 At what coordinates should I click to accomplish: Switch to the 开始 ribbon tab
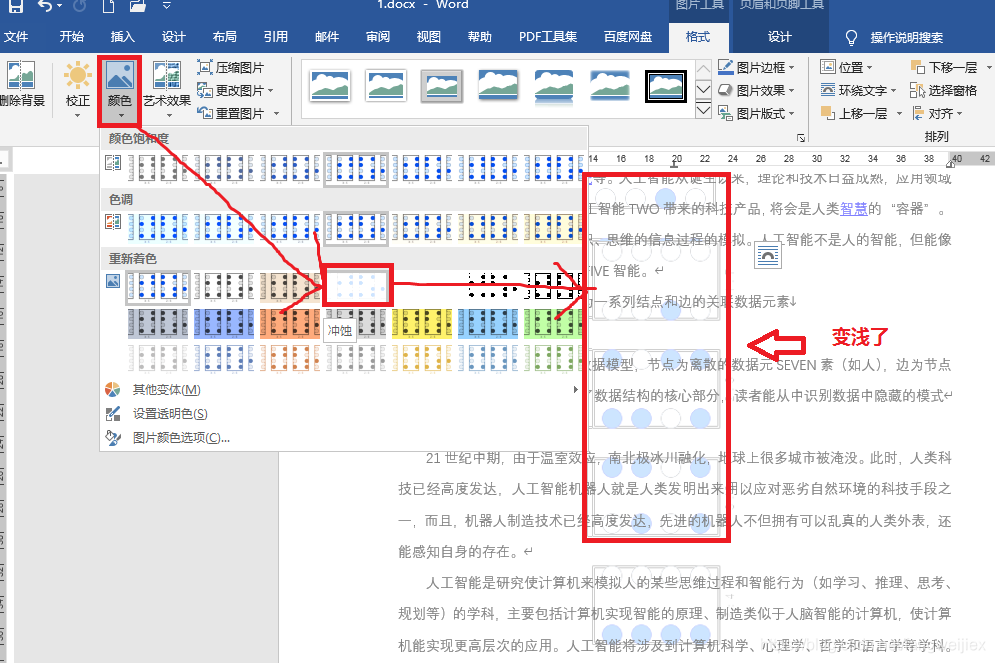72,37
